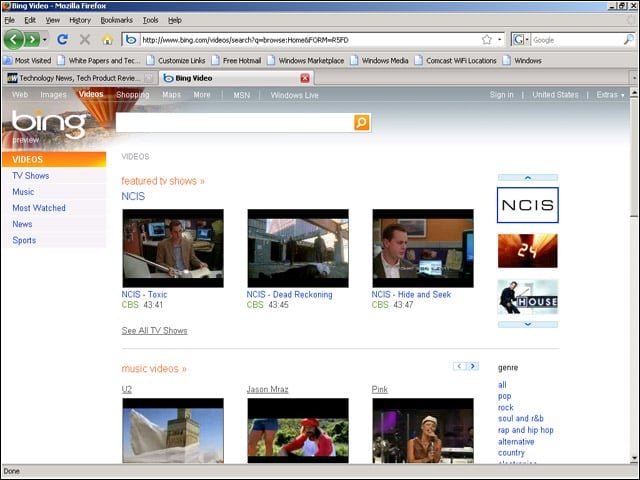Open Free Hotmail bookmark
This screenshot has height=480, width=640.
tap(237, 60)
